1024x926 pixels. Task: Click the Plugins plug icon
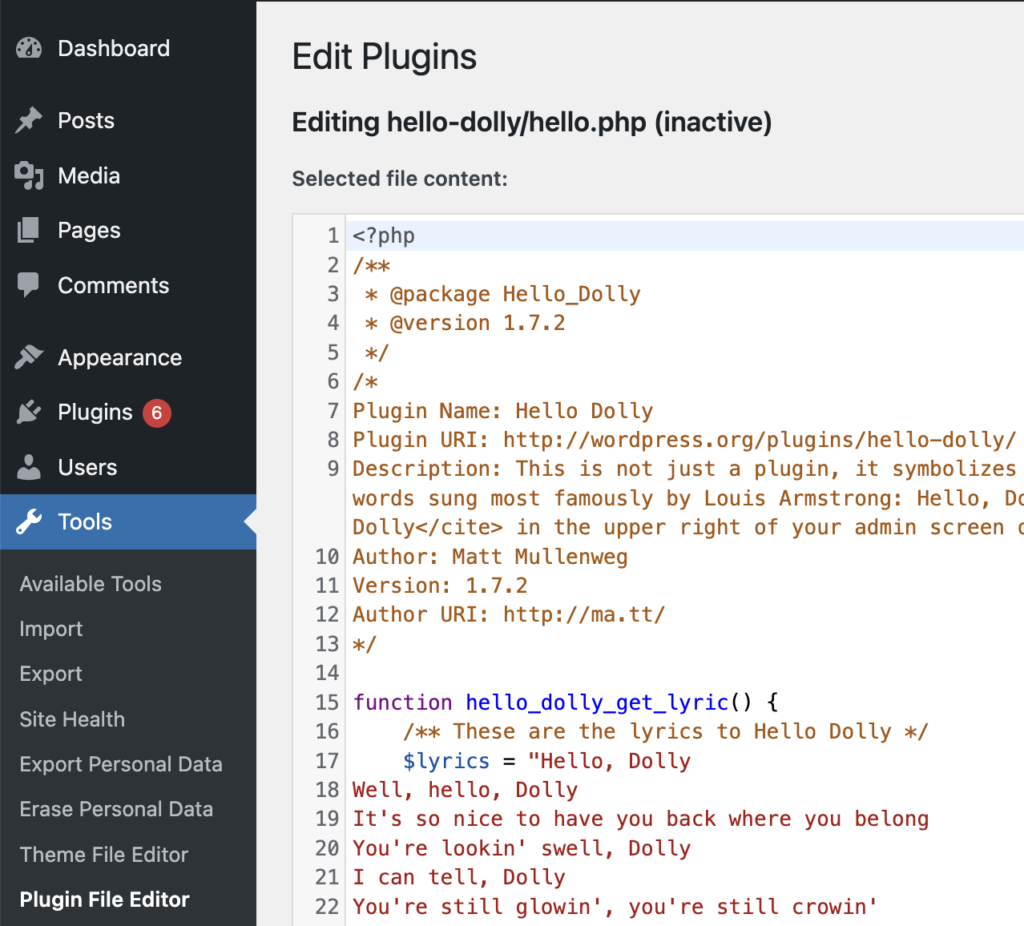(x=29, y=412)
